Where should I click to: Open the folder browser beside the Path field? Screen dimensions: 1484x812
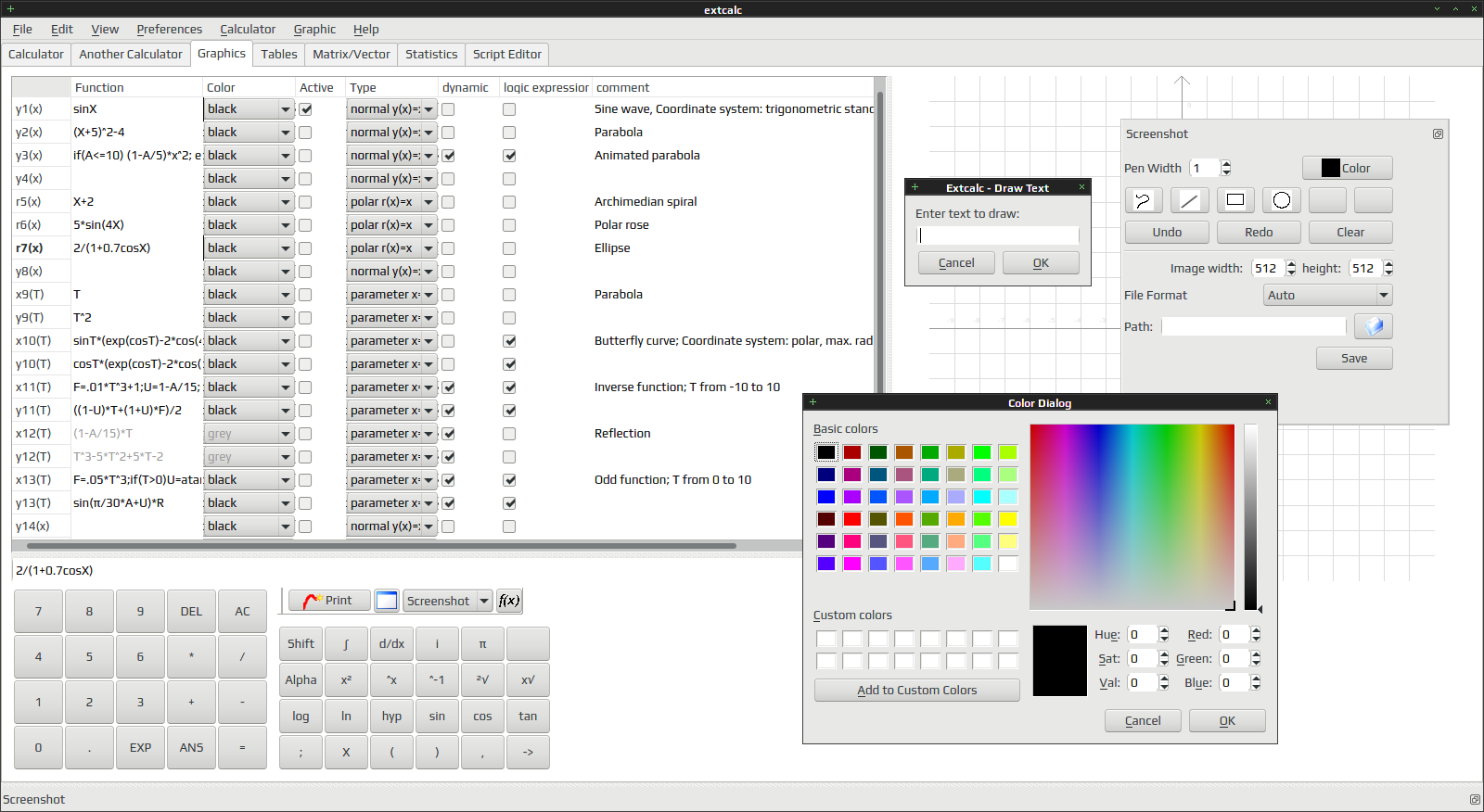1374,326
